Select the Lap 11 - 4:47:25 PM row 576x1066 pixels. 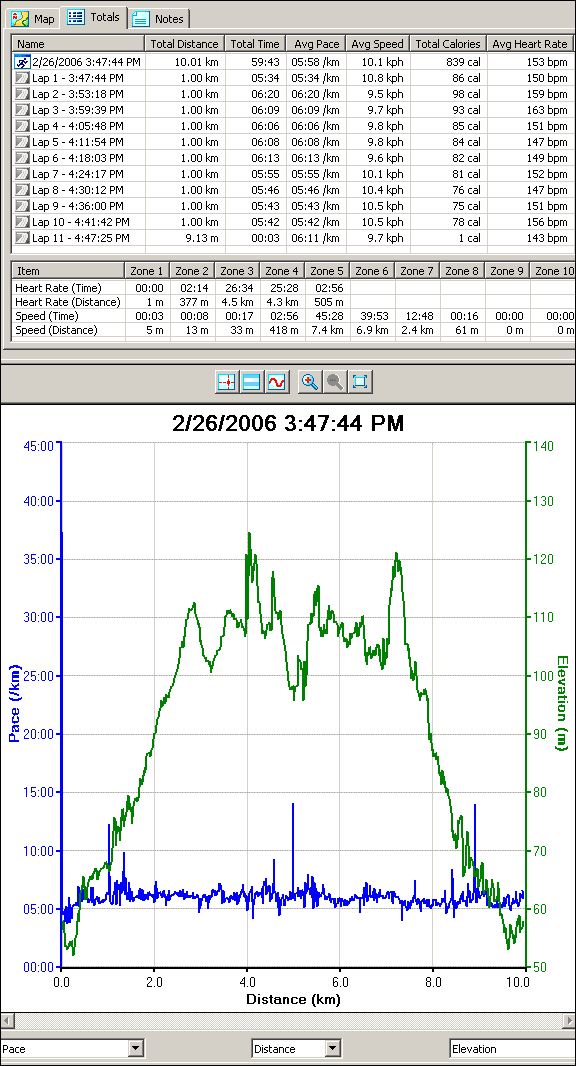[292, 238]
